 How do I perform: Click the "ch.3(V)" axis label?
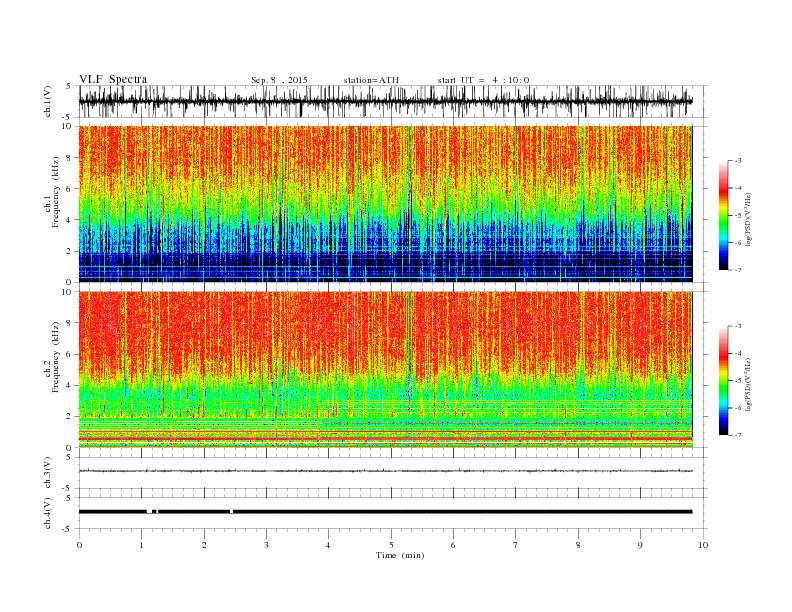pos(48,473)
